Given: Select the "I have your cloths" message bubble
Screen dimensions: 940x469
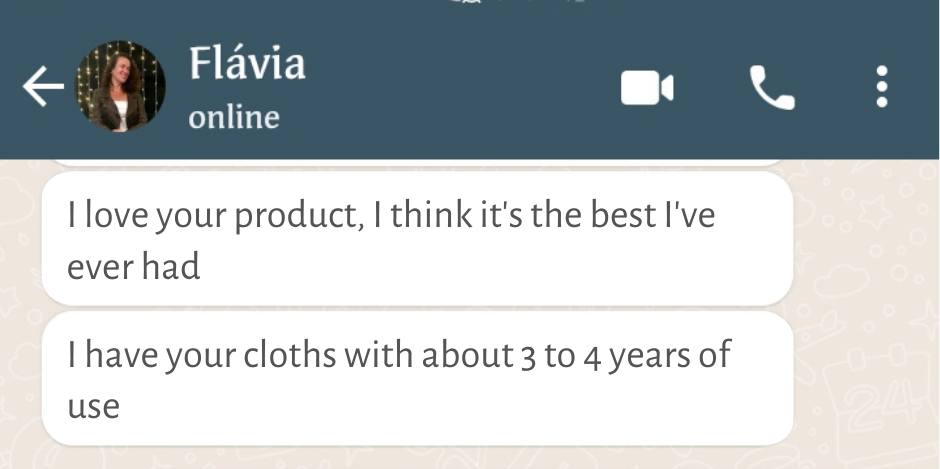Looking at the screenshot, I should (x=417, y=379).
